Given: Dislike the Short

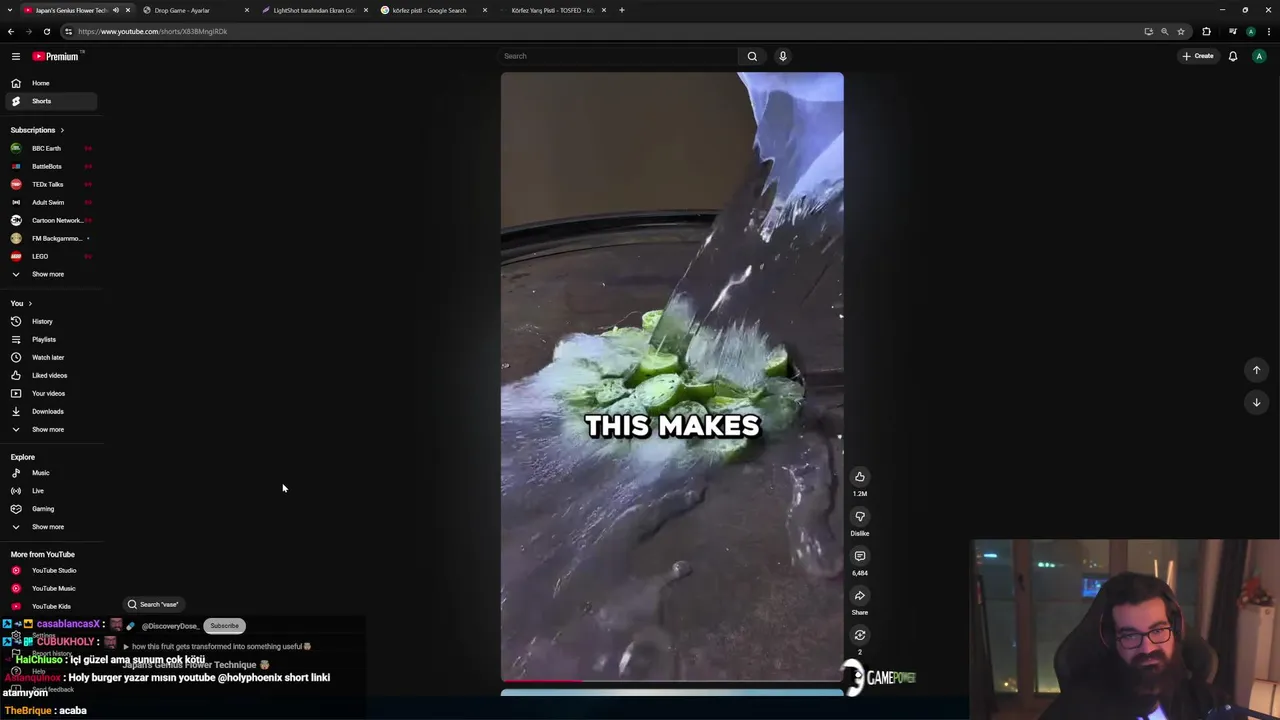Looking at the screenshot, I should point(860,517).
